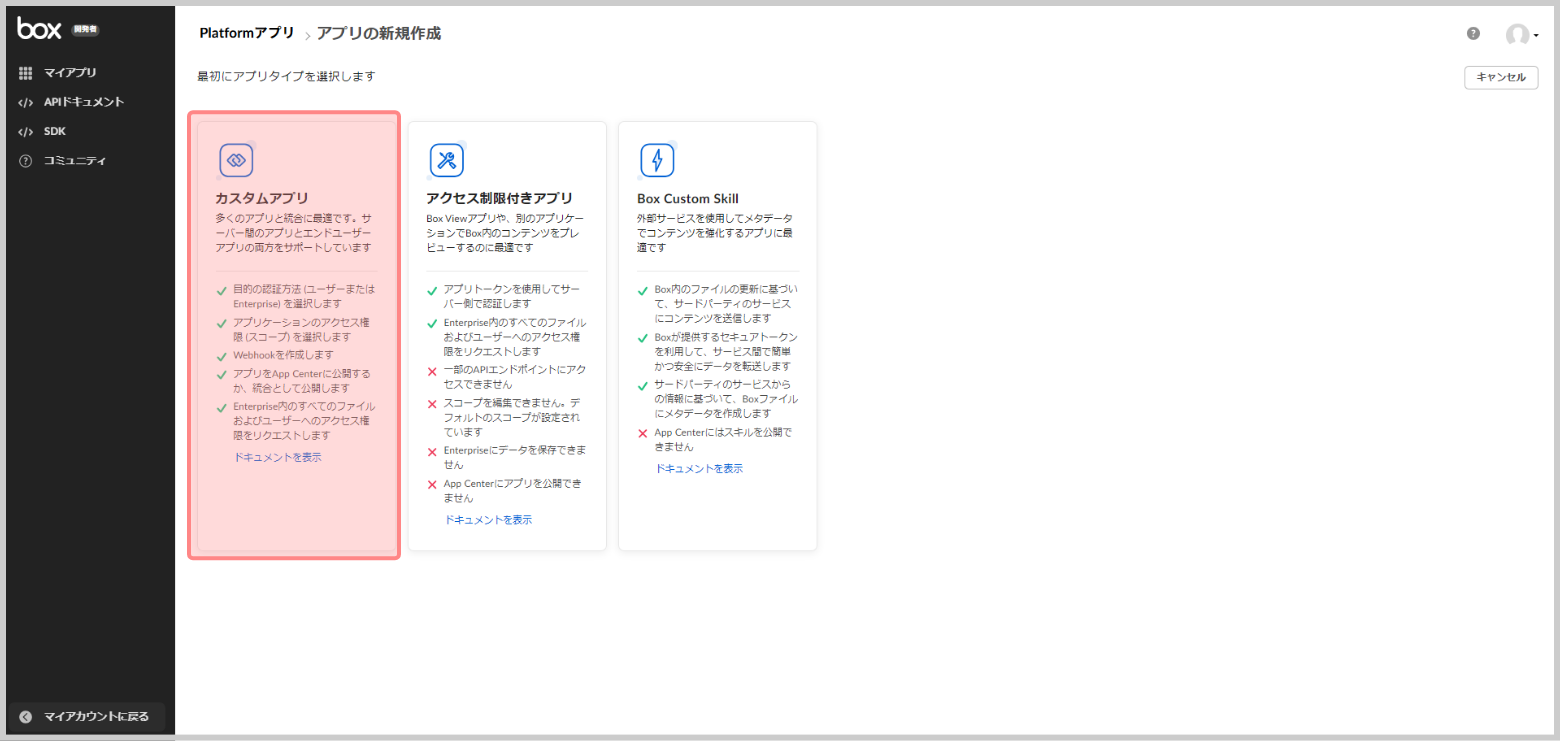Viewport: 1560px width, 741px height.
Task: Click the back arrow beside マイアカウントに戻る
Action: 26,717
